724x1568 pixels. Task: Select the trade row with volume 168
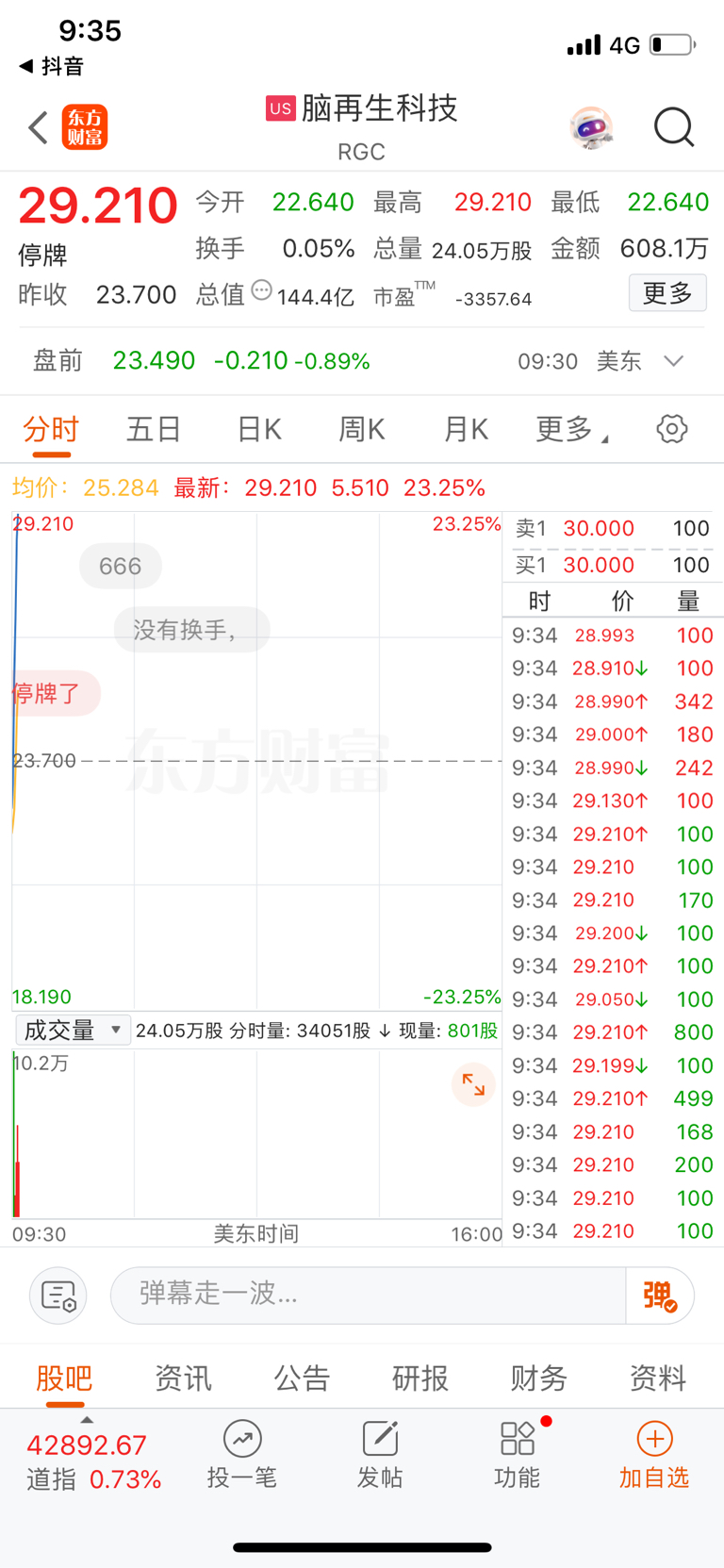[x=613, y=1131]
